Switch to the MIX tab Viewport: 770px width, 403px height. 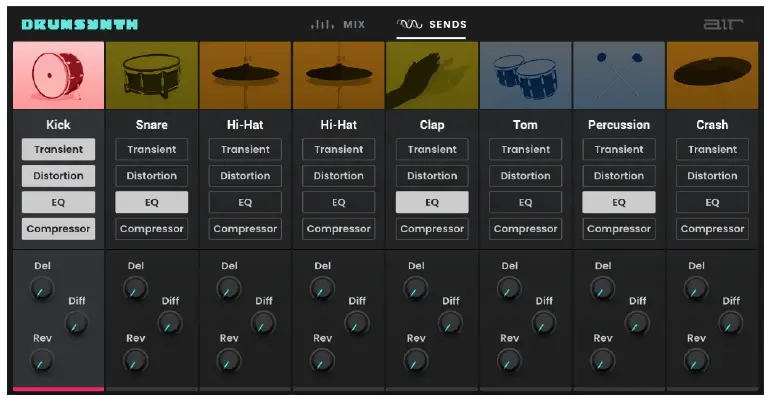[x=338, y=25]
